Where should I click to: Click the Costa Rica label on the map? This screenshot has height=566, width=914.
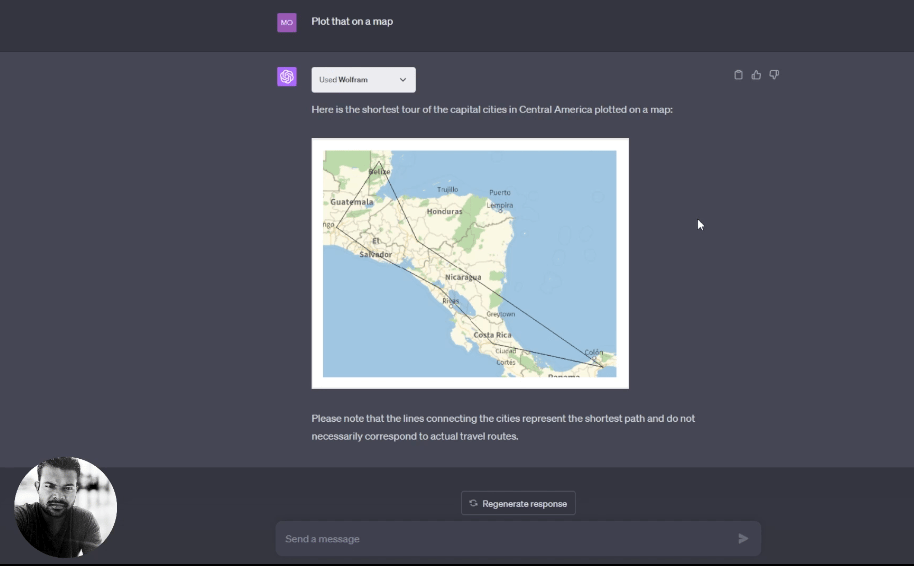(493, 335)
